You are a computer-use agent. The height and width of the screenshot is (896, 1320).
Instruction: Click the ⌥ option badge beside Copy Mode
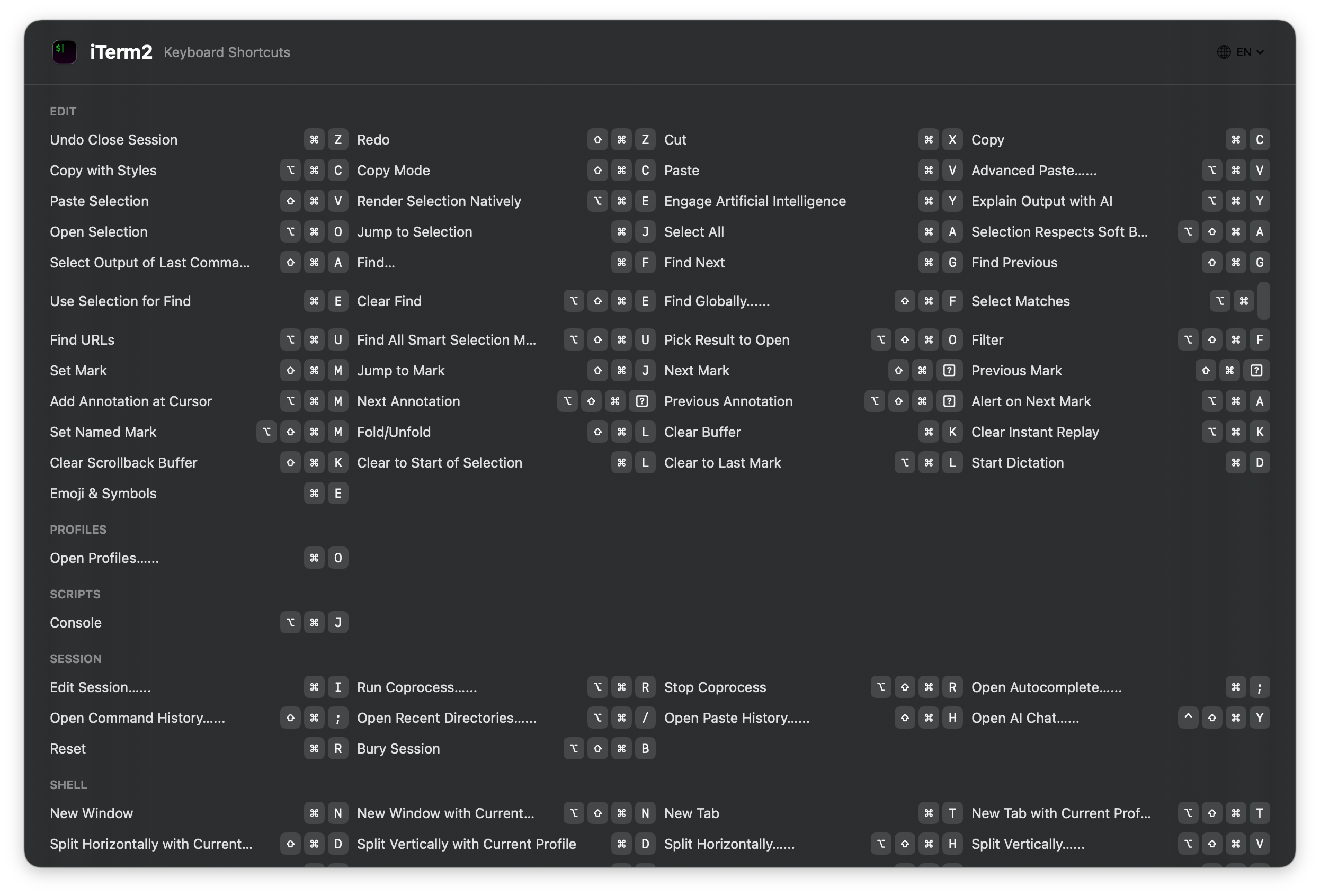click(x=290, y=171)
